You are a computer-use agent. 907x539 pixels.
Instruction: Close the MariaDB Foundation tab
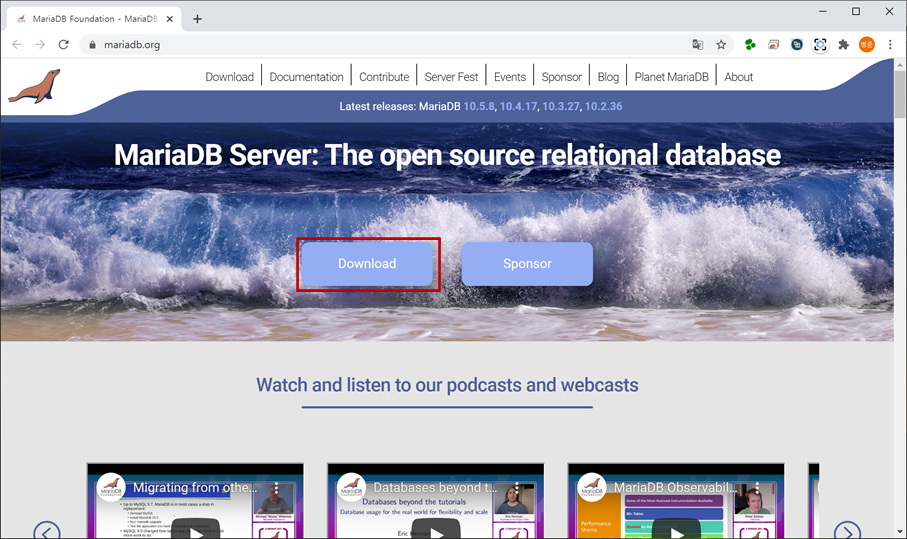click(169, 19)
